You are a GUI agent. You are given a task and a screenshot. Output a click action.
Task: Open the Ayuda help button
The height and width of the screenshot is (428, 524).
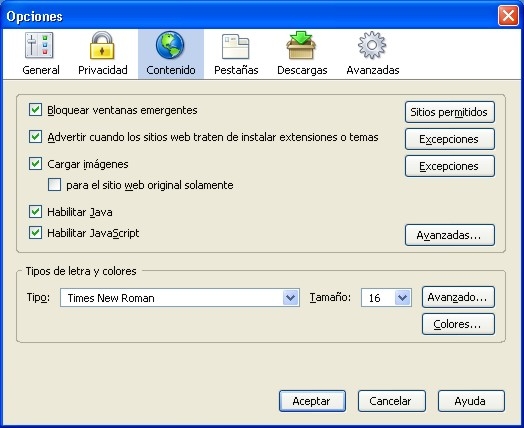(471, 401)
